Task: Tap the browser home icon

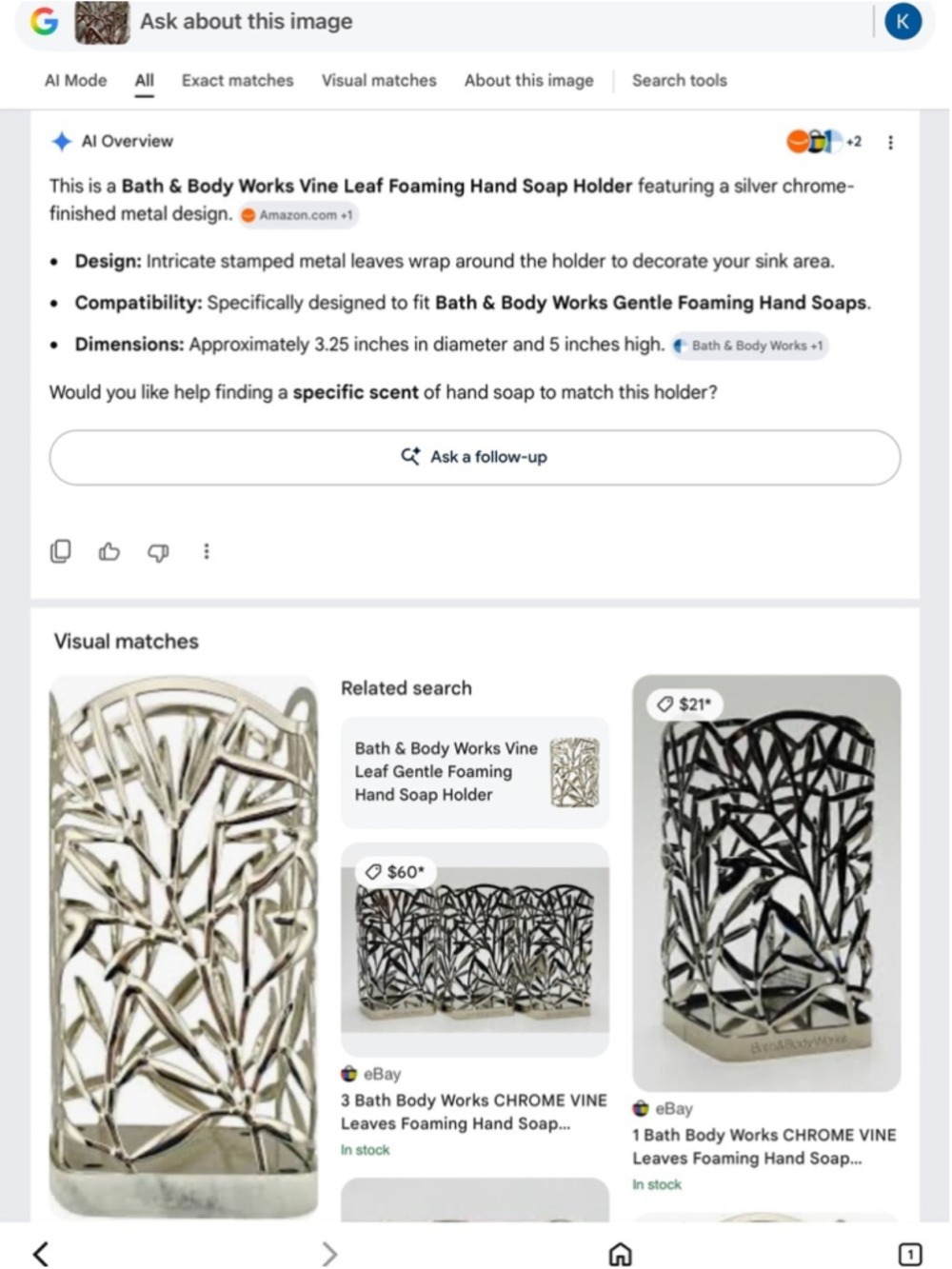Action: (x=620, y=1254)
